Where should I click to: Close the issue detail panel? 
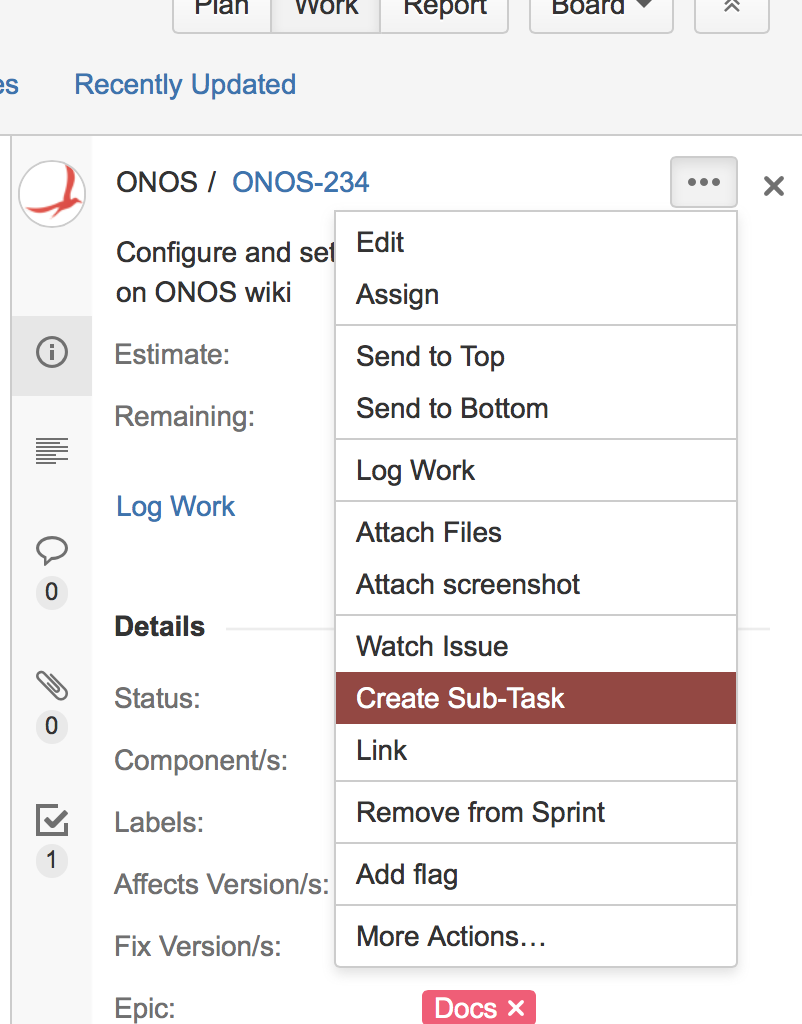773,185
